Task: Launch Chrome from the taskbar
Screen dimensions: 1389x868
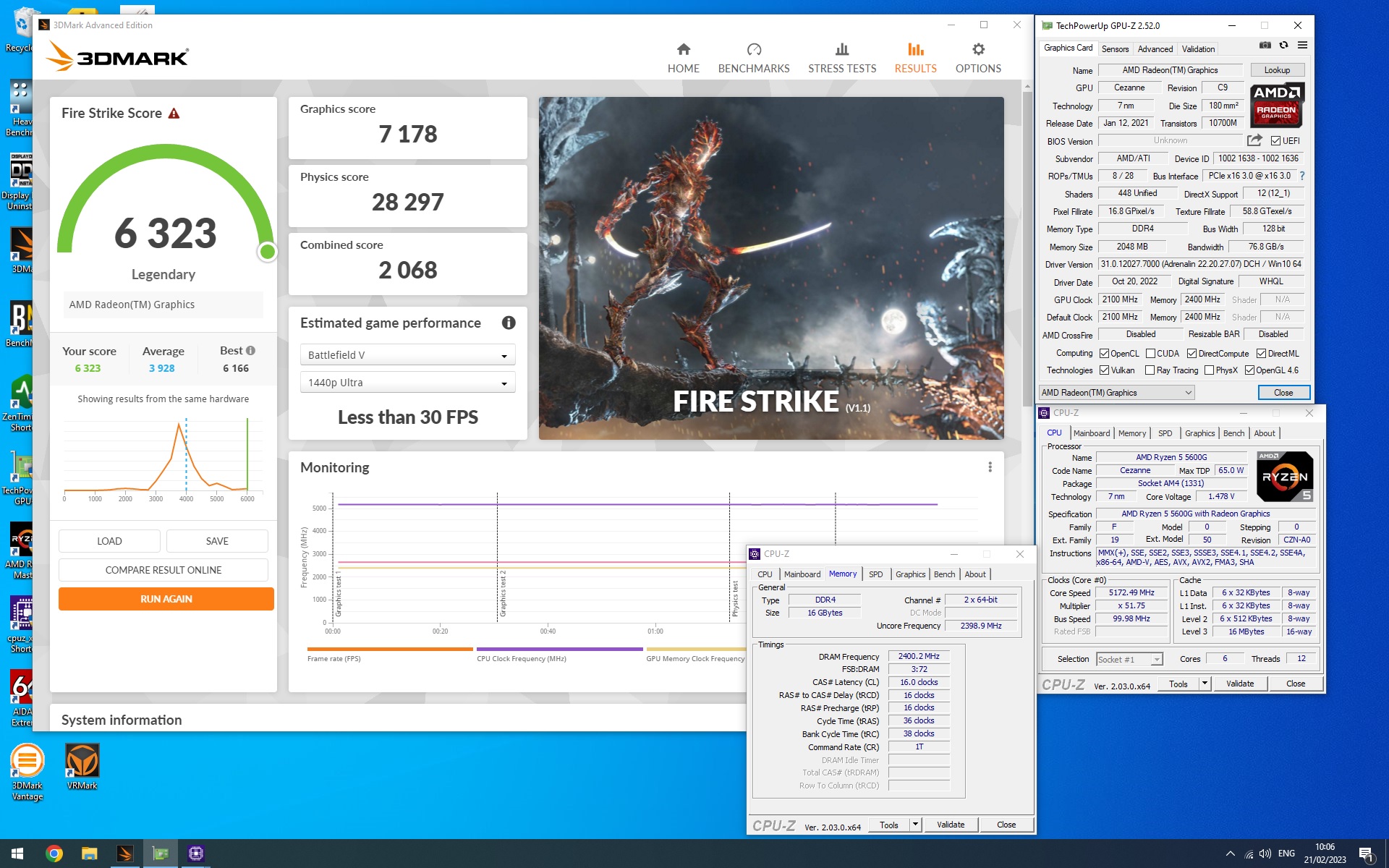Action: point(54,854)
